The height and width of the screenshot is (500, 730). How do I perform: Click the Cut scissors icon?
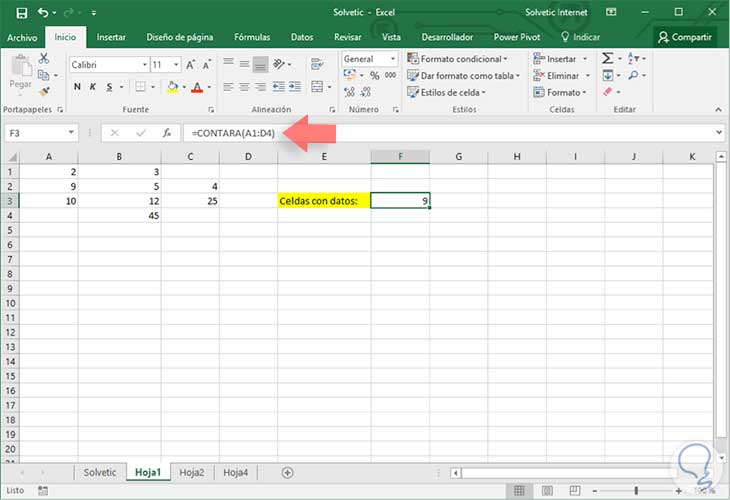pyautogui.click(x=44, y=58)
